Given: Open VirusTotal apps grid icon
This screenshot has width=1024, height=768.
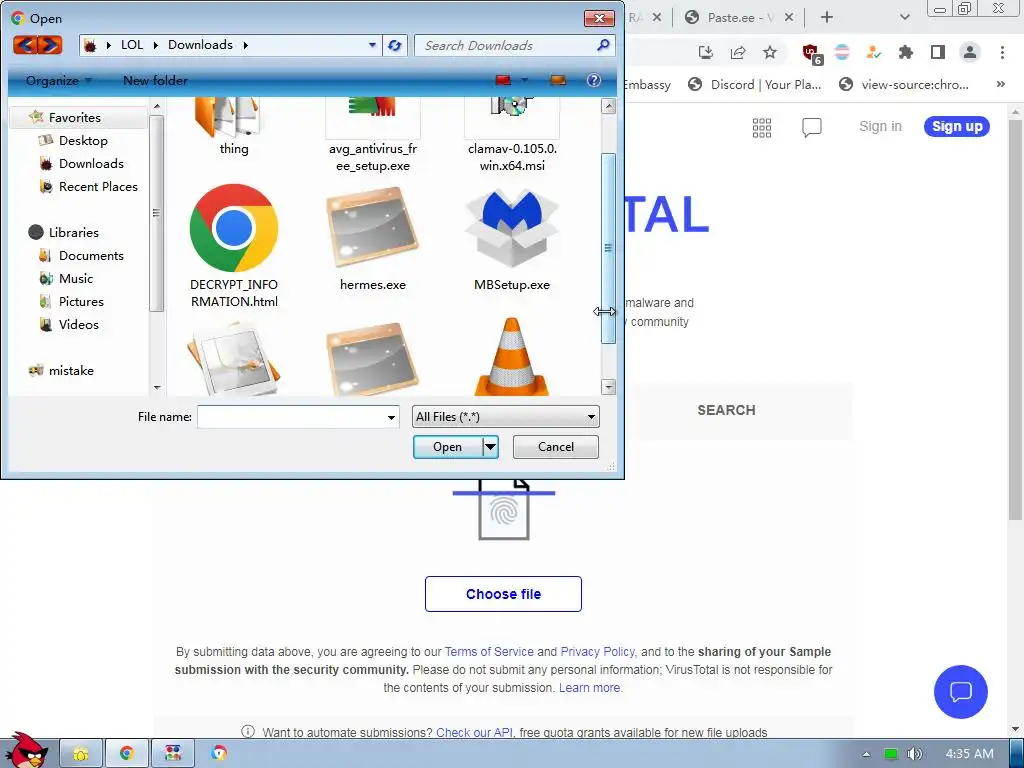Looking at the screenshot, I should [x=762, y=127].
